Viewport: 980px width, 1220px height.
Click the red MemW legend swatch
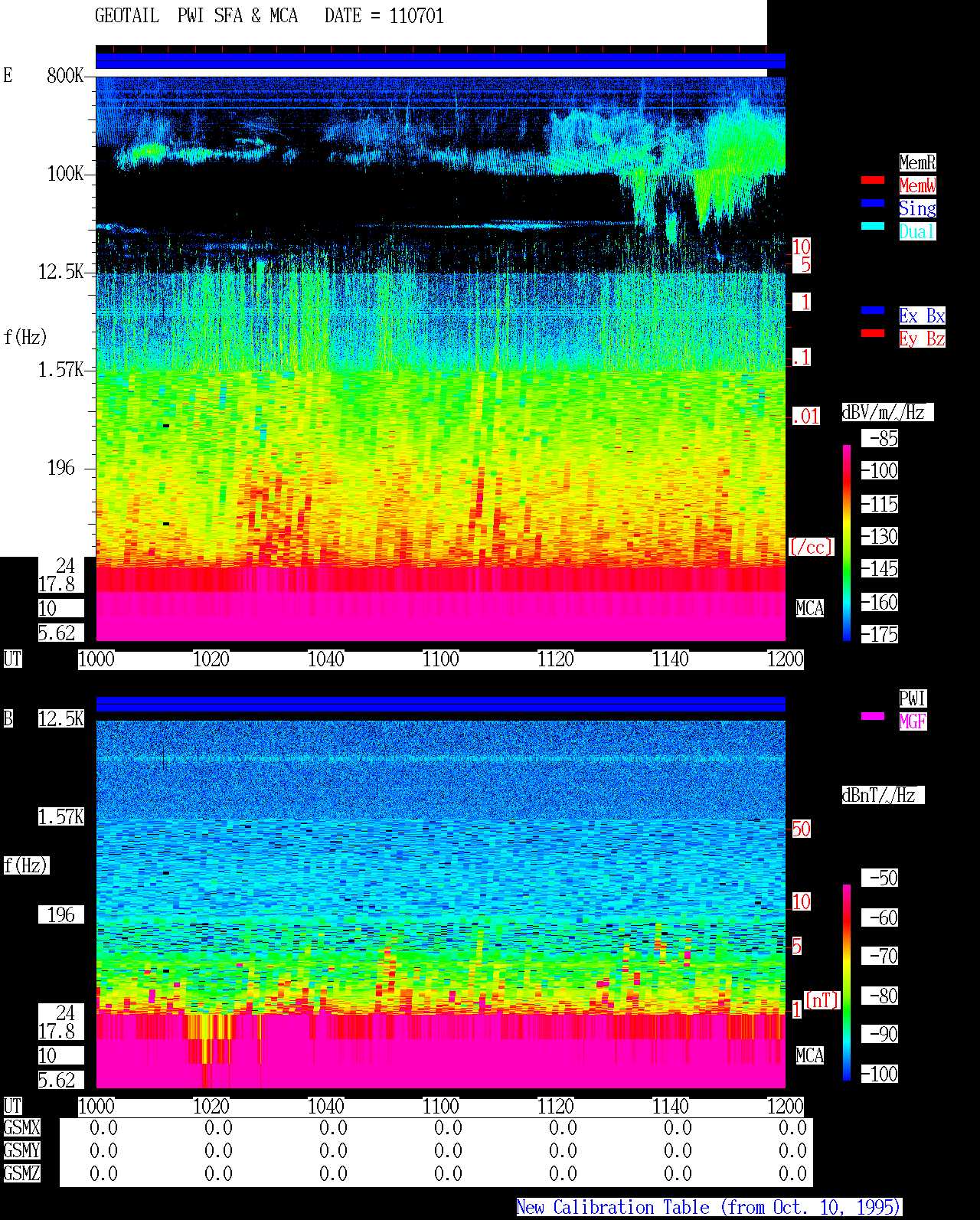tap(873, 180)
